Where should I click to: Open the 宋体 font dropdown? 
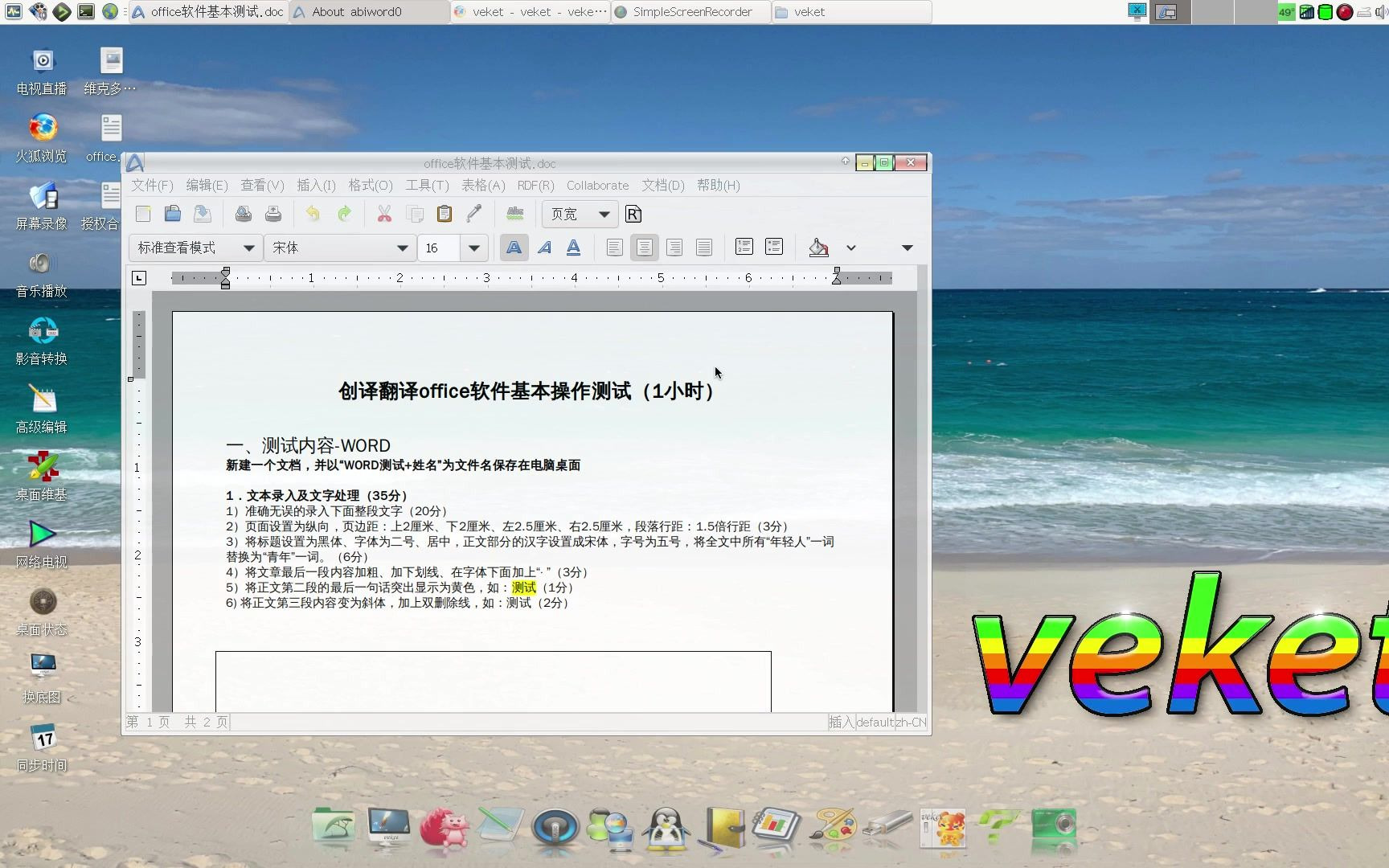(341, 248)
